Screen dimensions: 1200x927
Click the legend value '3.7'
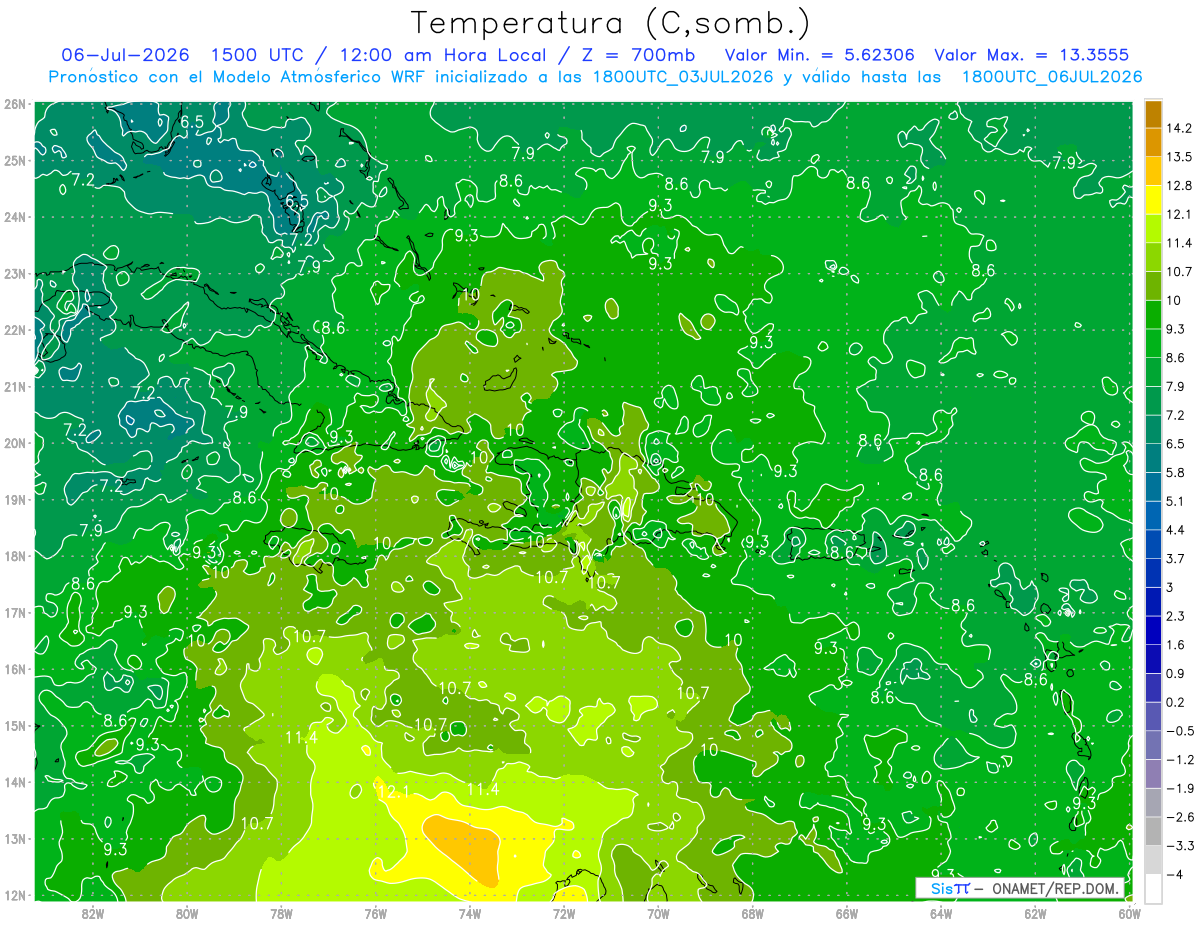pos(1176,558)
